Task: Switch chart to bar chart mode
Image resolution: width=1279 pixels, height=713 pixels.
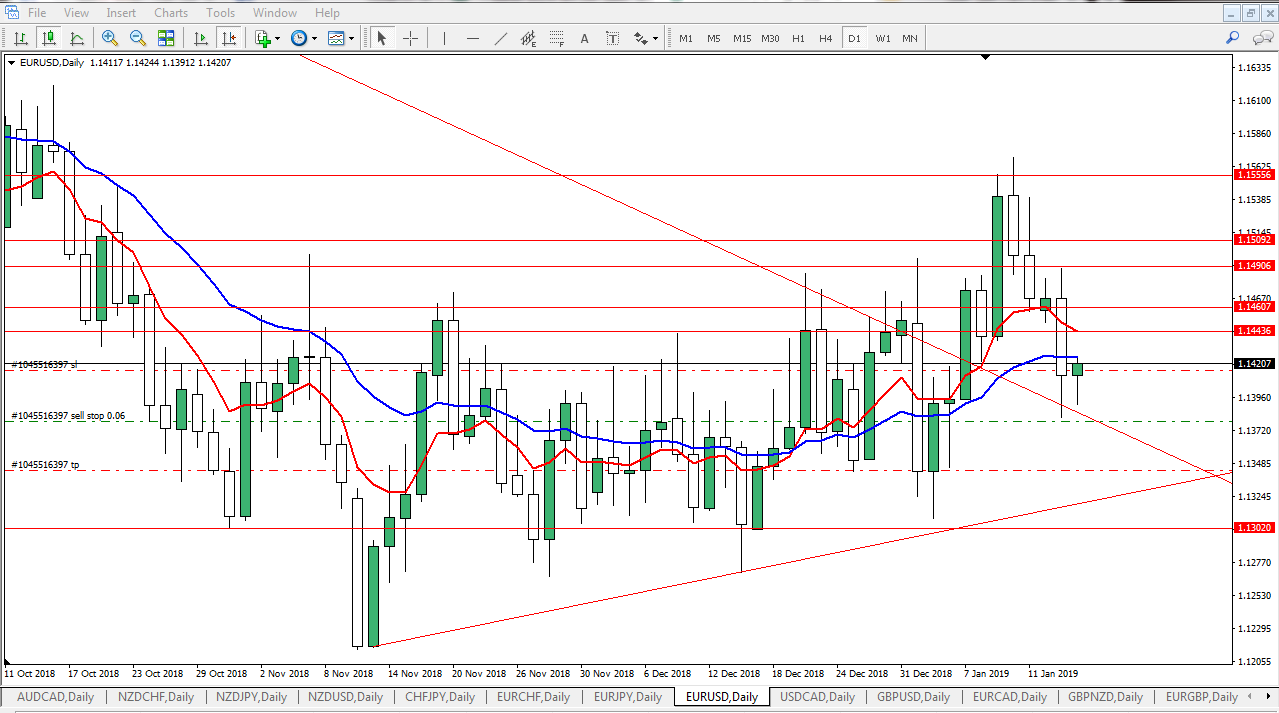Action: pos(20,38)
